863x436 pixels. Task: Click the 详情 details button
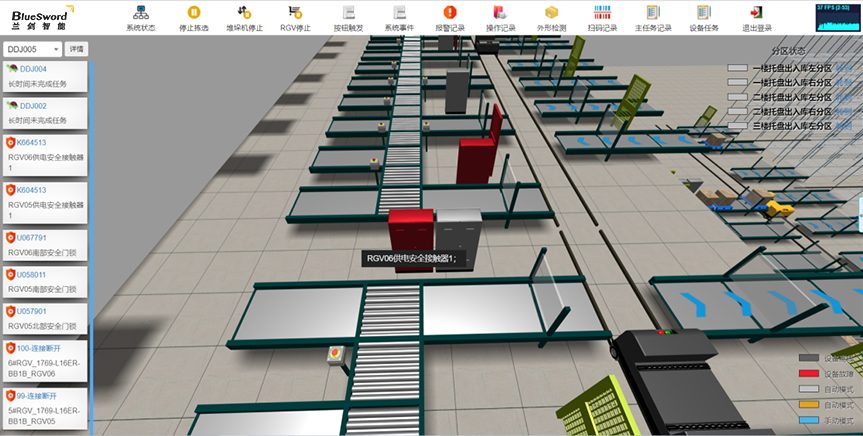click(76, 48)
